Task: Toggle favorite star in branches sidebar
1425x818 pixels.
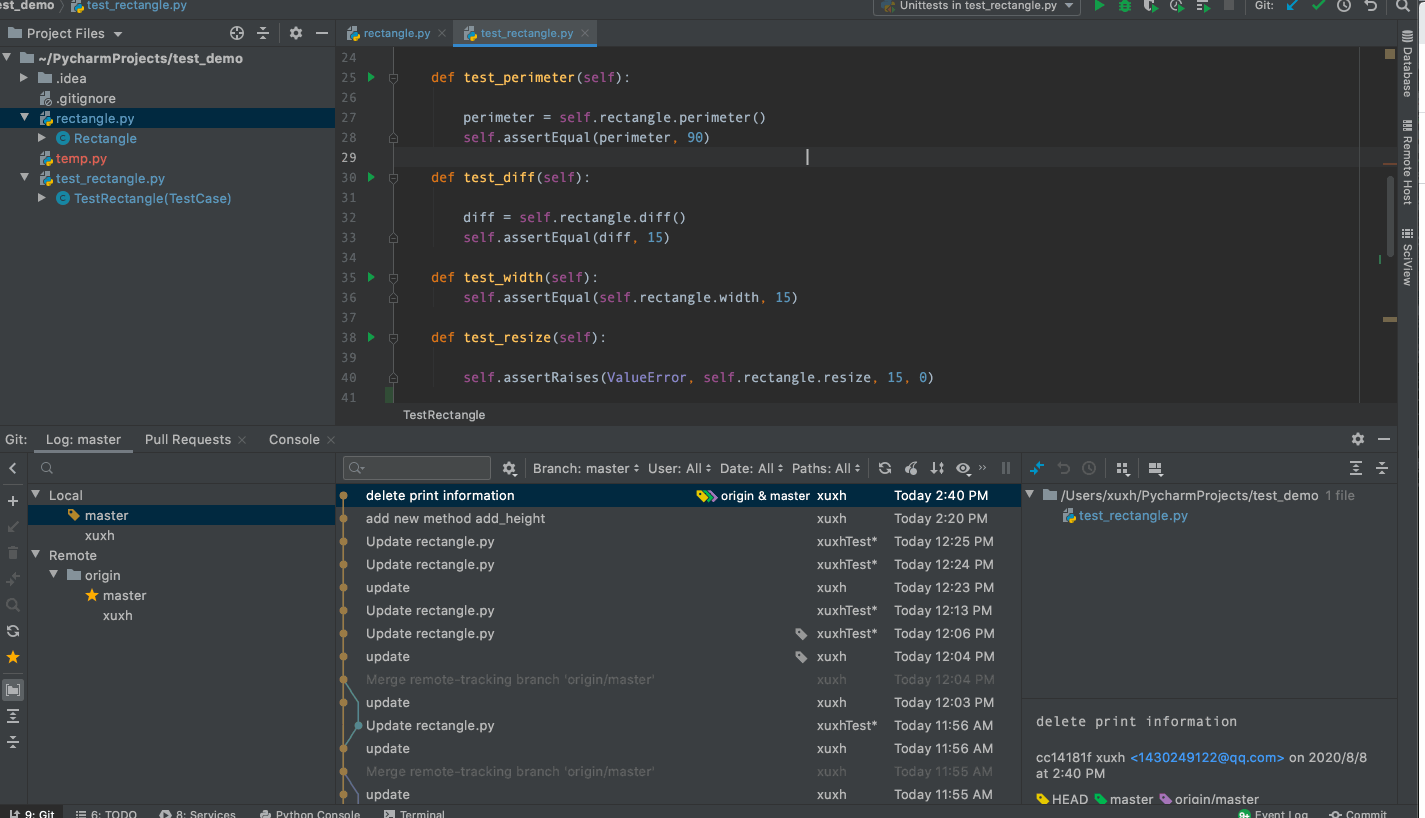Action: (x=13, y=657)
